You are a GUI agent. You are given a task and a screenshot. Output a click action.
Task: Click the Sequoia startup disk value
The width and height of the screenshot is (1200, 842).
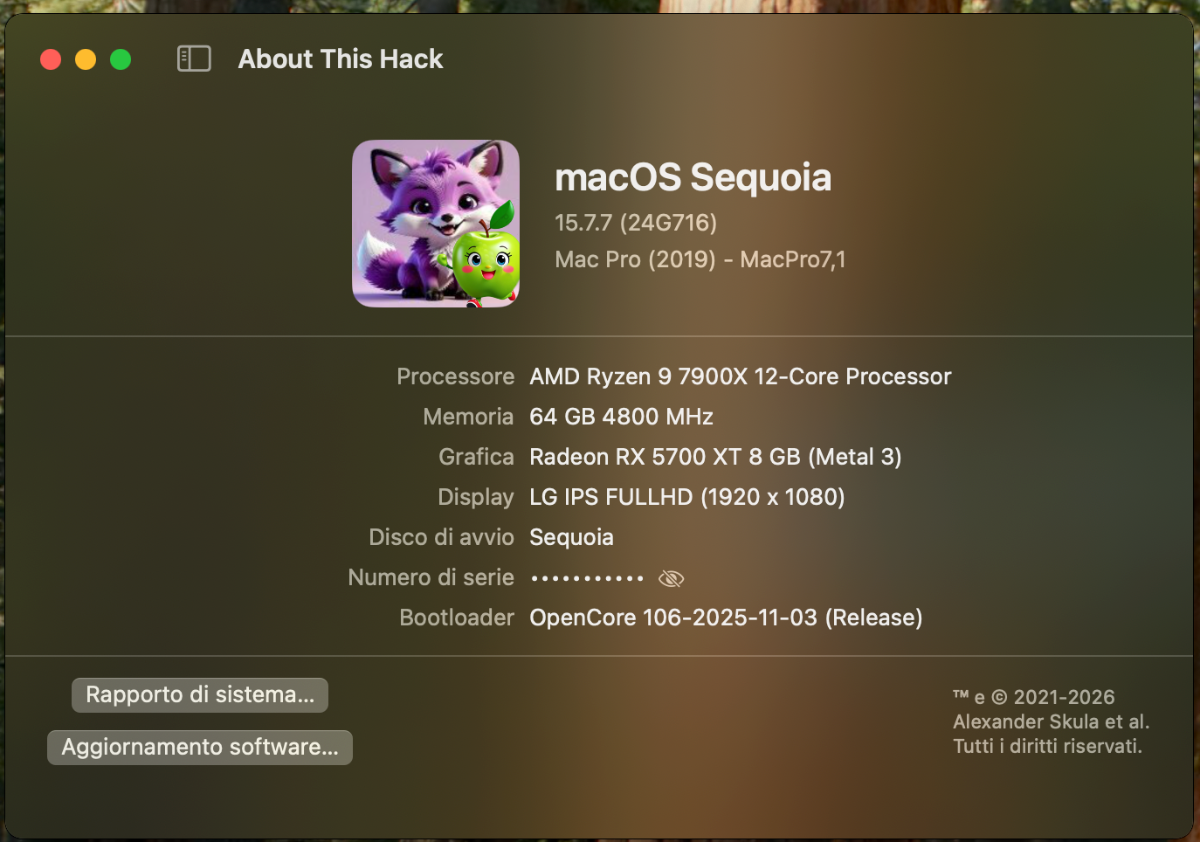click(571, 537)
